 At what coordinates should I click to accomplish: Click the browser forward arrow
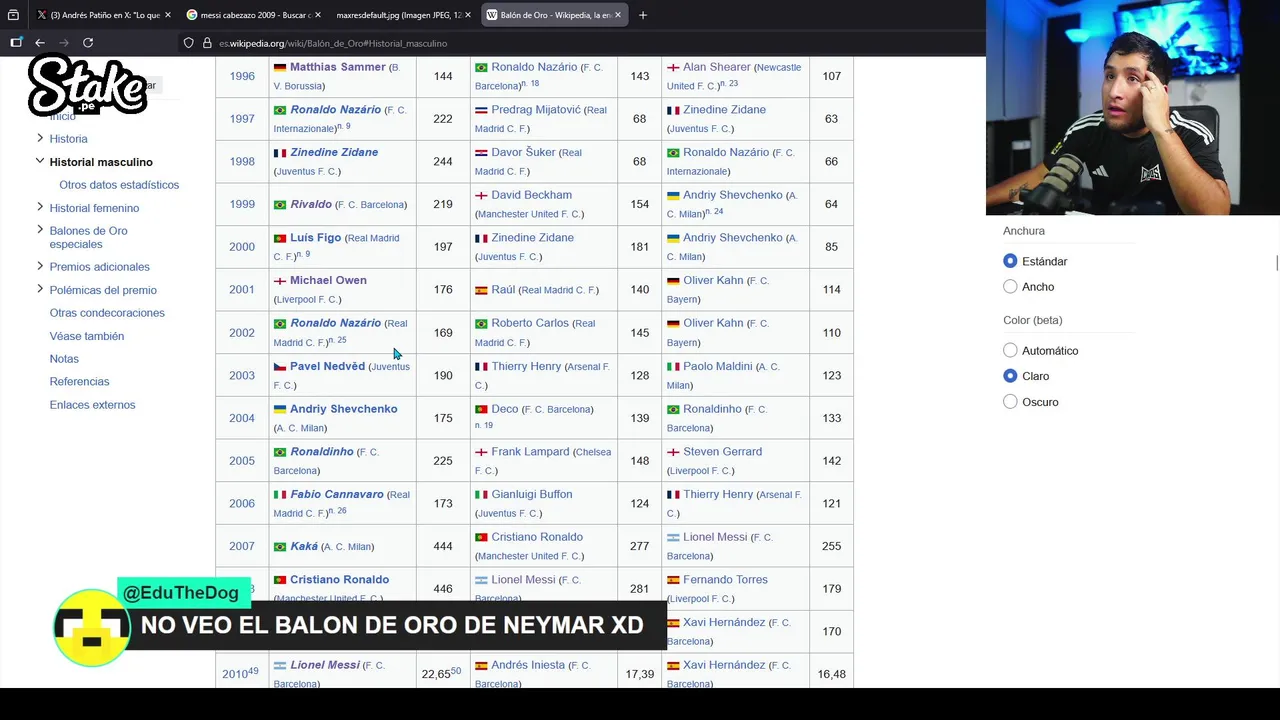[64, 43]
